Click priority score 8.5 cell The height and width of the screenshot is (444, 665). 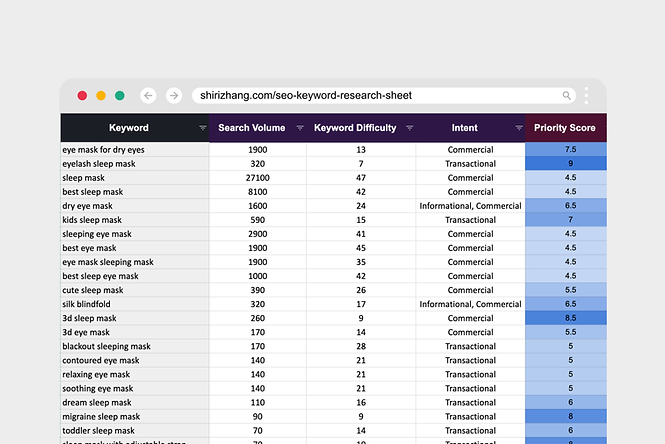pos(566,318)
